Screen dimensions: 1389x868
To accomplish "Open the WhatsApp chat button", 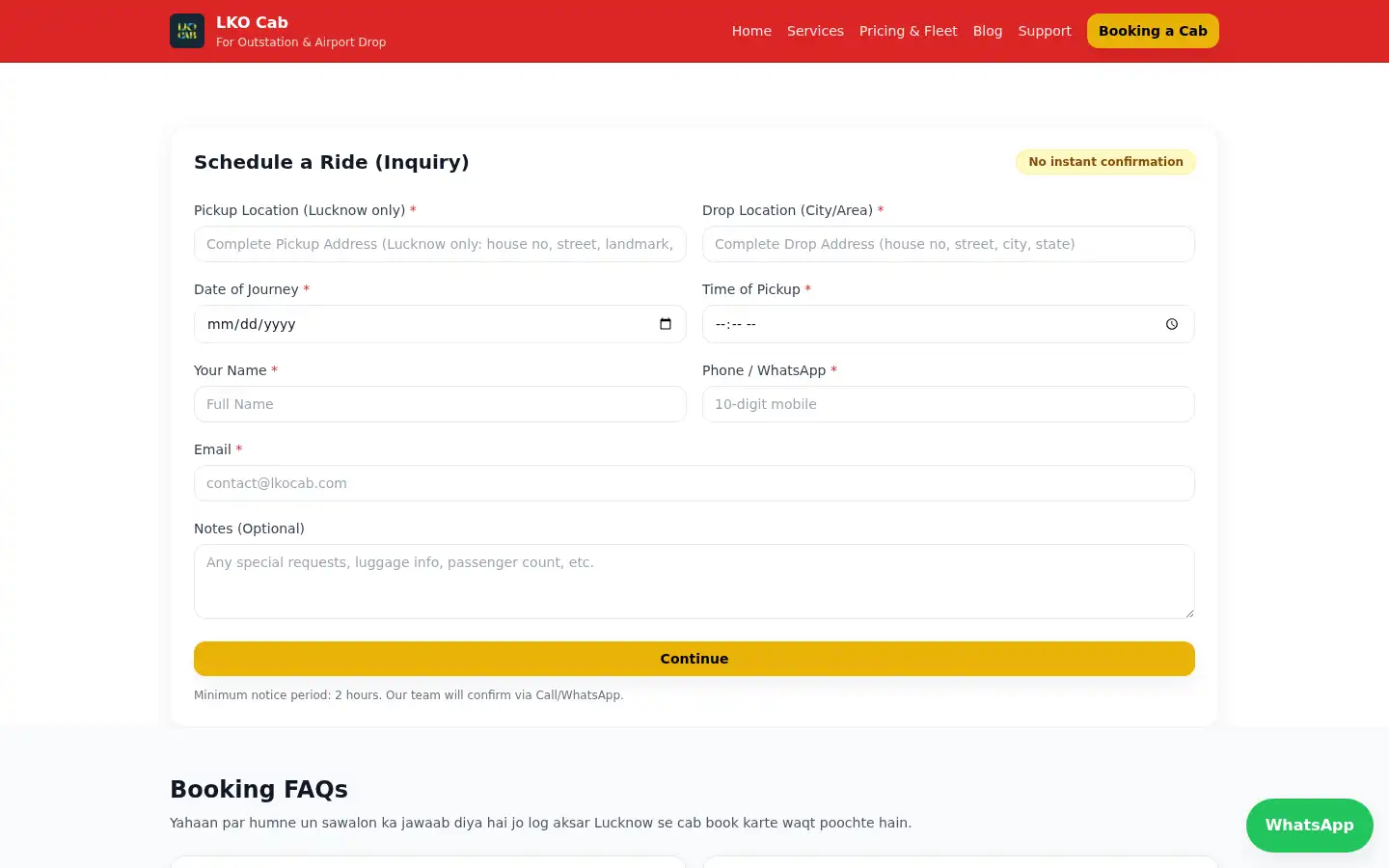I will 1309,826.
